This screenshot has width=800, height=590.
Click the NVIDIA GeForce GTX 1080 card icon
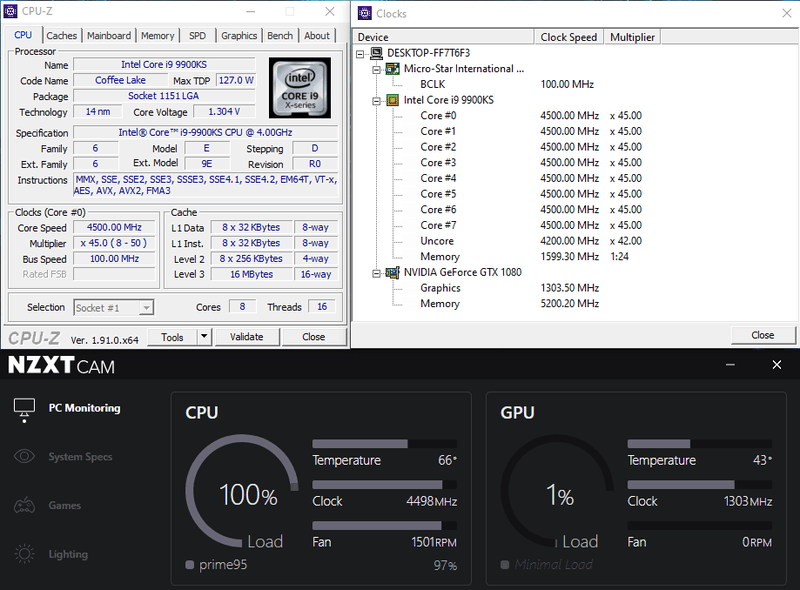[x=392, y=273]
